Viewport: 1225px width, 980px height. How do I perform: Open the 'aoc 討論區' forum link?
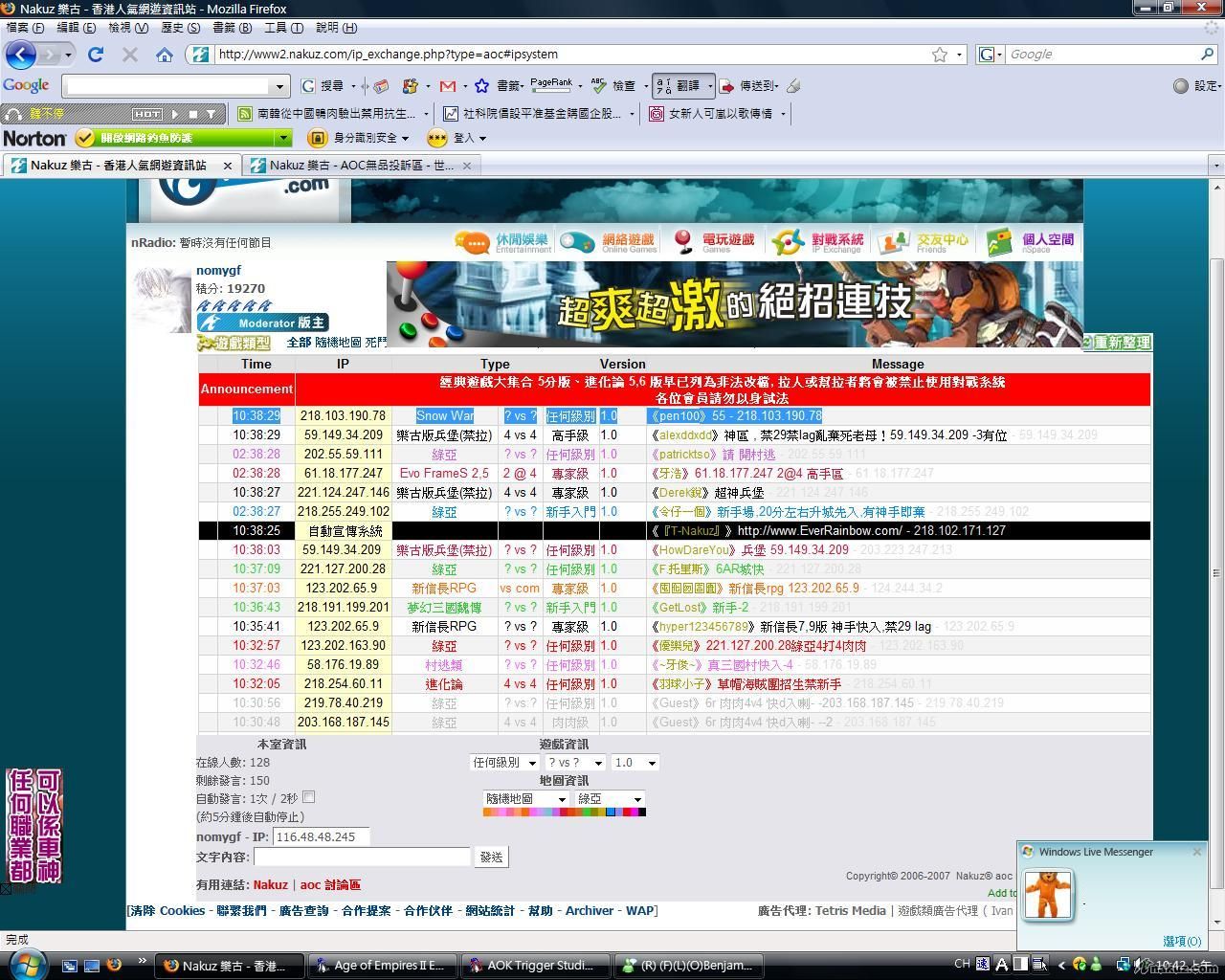(330, 885)
